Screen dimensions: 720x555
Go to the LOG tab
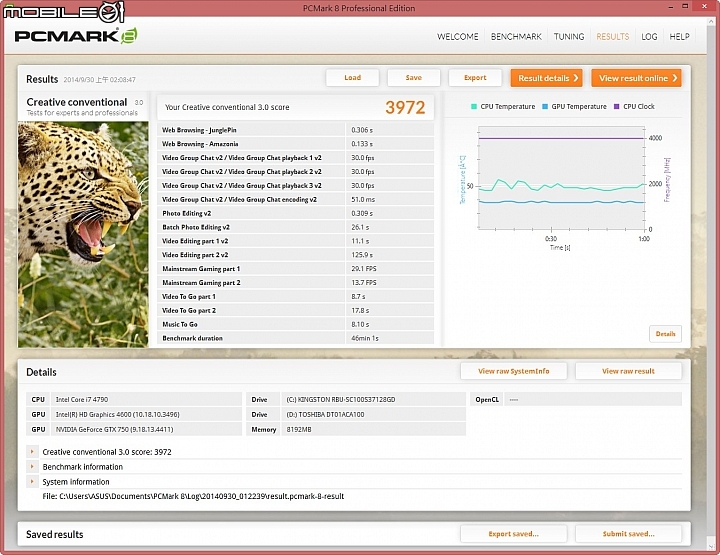649,37
